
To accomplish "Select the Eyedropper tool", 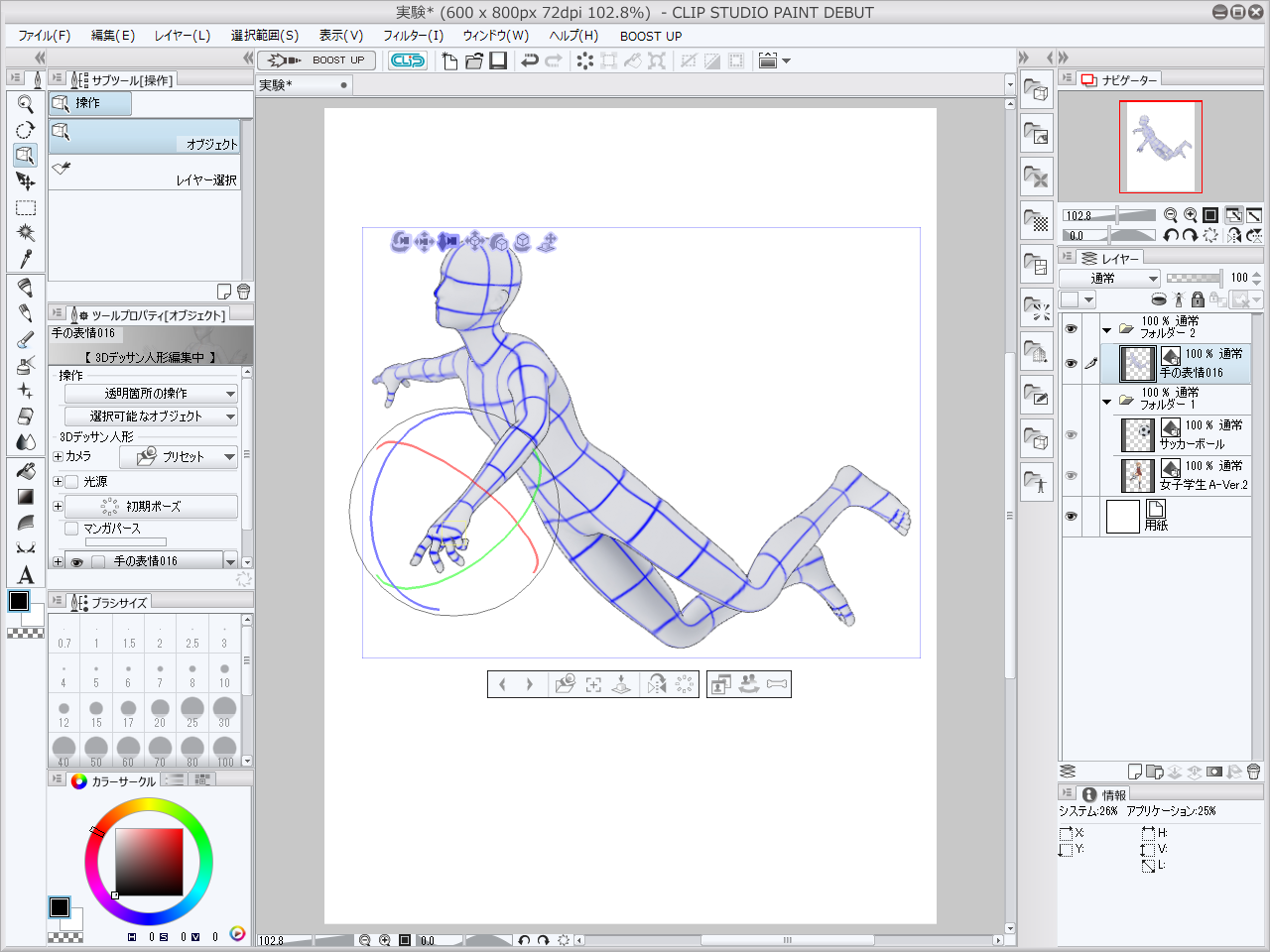I will (x=26, y=259).
